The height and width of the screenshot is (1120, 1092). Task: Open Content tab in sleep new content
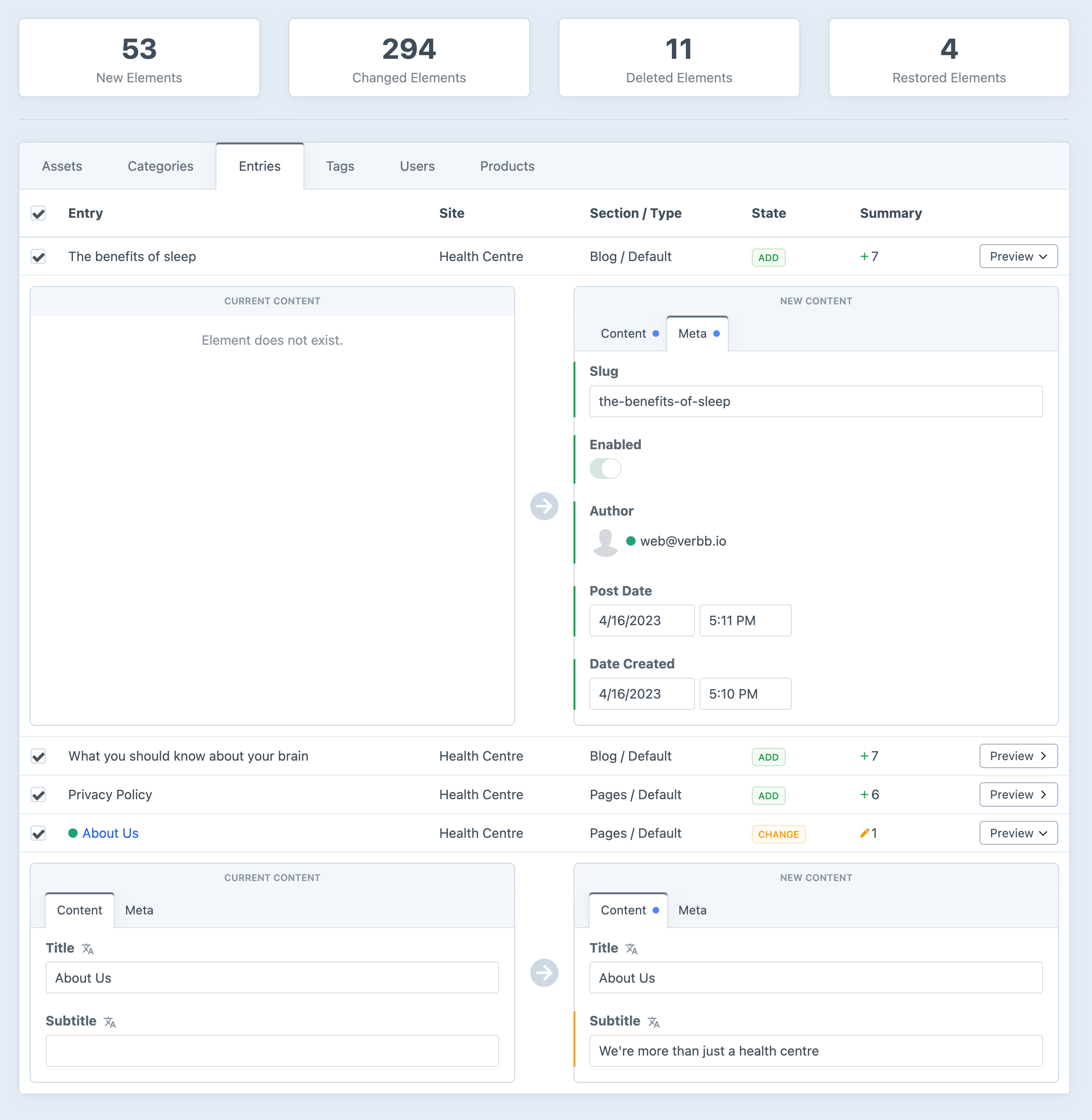click(623, 334)
